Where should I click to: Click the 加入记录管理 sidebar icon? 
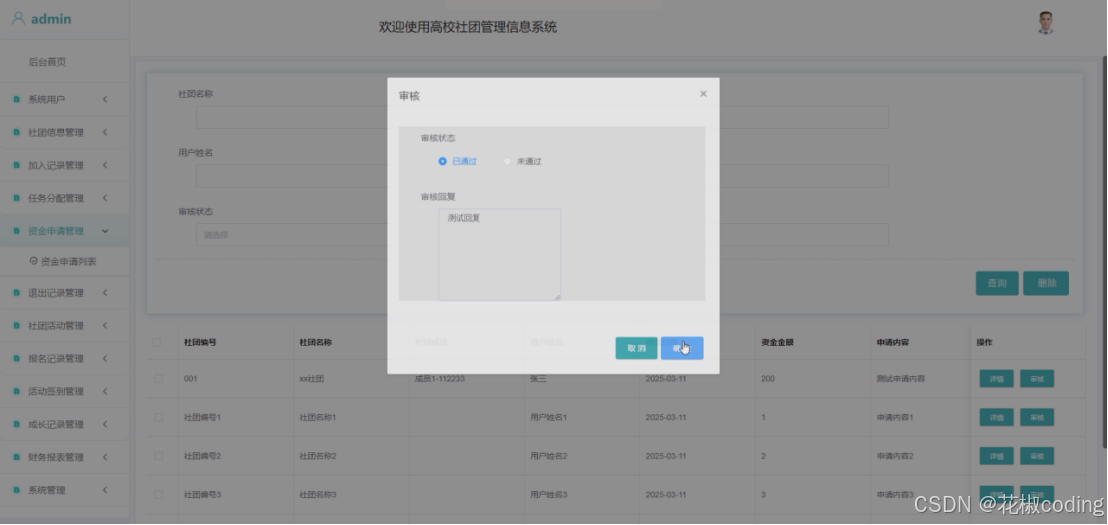(x=16, y=165)
